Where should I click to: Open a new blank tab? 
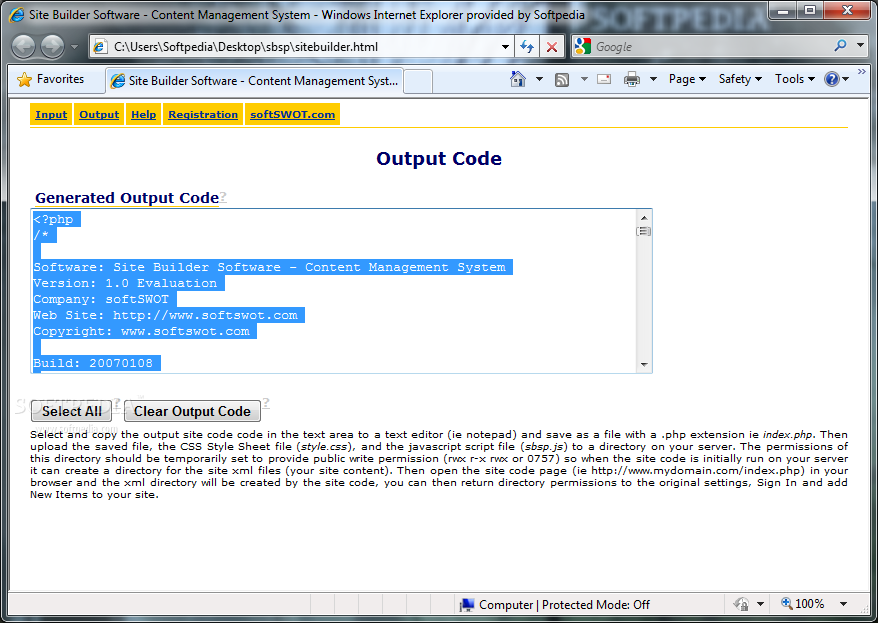[x=418, y=81]
